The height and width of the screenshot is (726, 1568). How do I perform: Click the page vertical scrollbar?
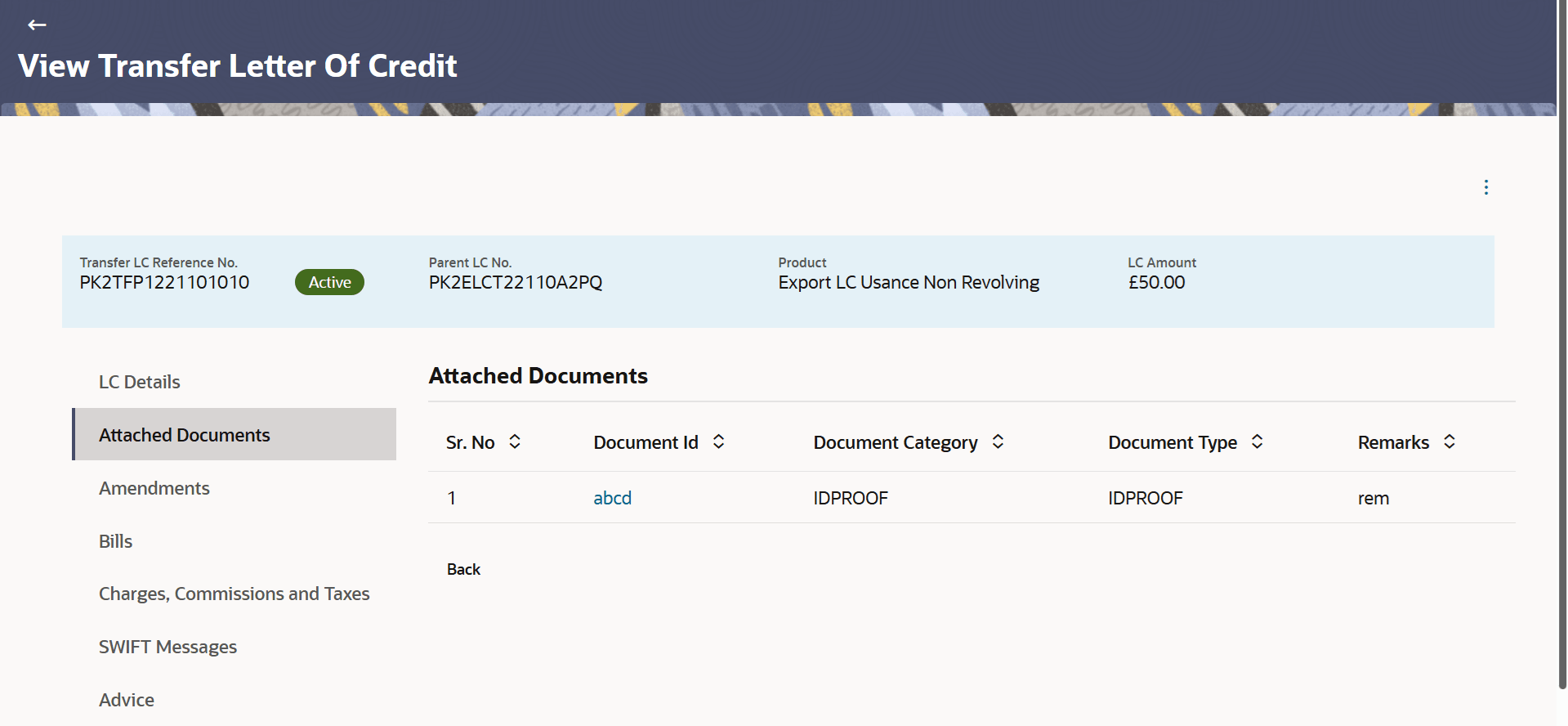1562,343
